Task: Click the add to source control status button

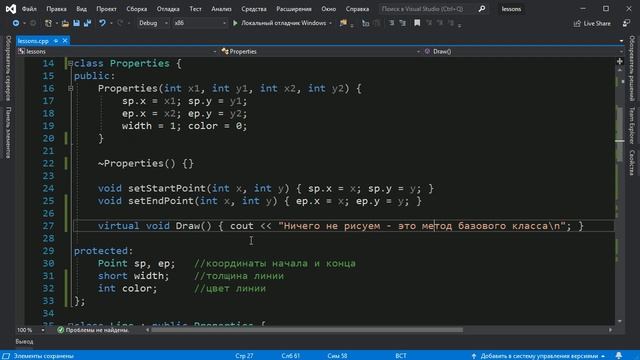Action: click(538, 356)
